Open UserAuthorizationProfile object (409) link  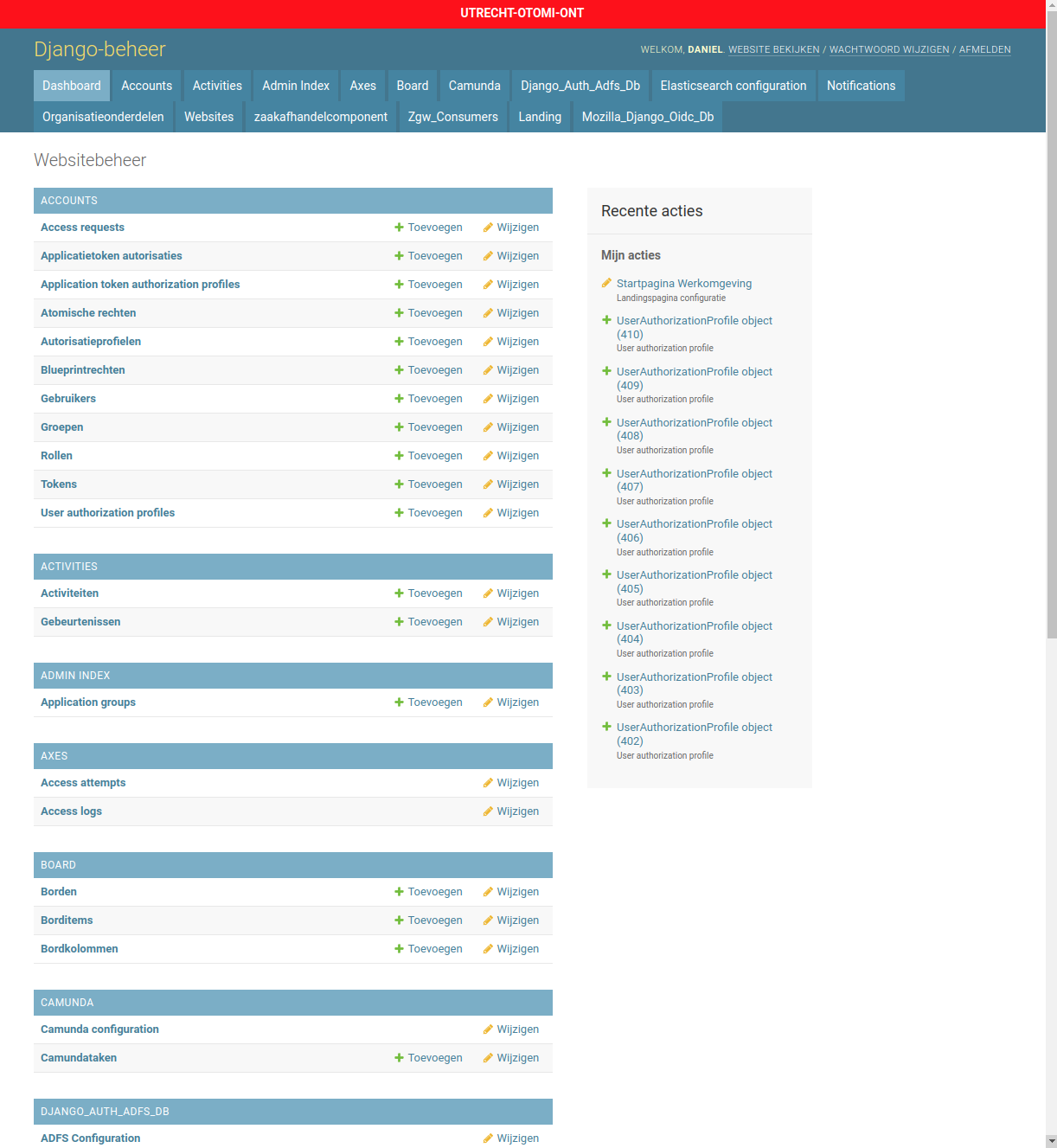695,379
